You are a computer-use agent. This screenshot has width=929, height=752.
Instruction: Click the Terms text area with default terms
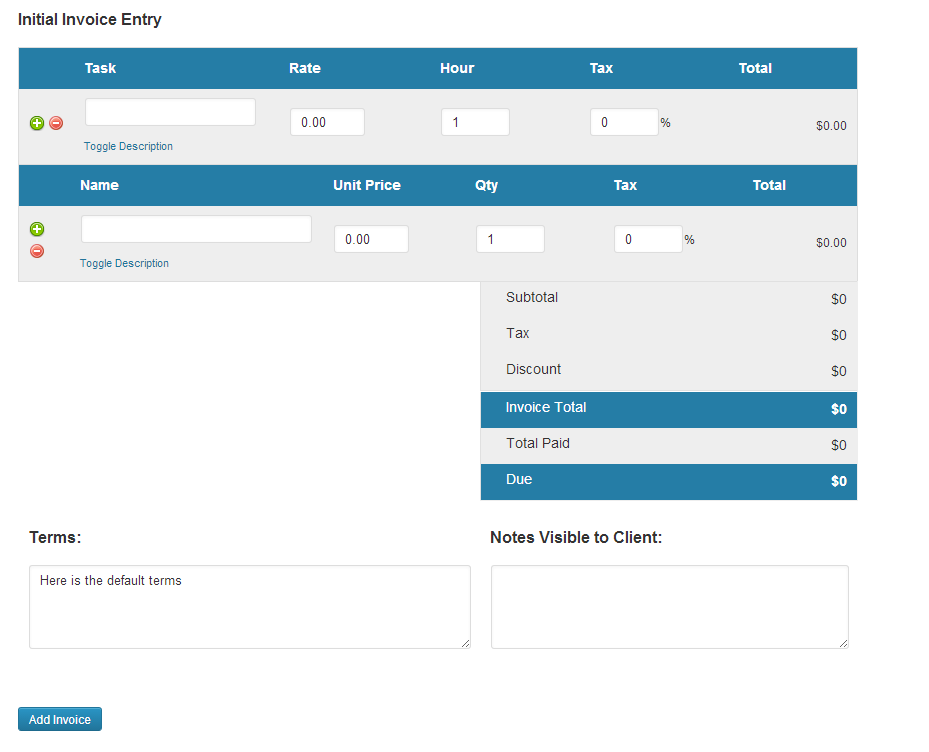pyautogui.click(x=249, y=605)
